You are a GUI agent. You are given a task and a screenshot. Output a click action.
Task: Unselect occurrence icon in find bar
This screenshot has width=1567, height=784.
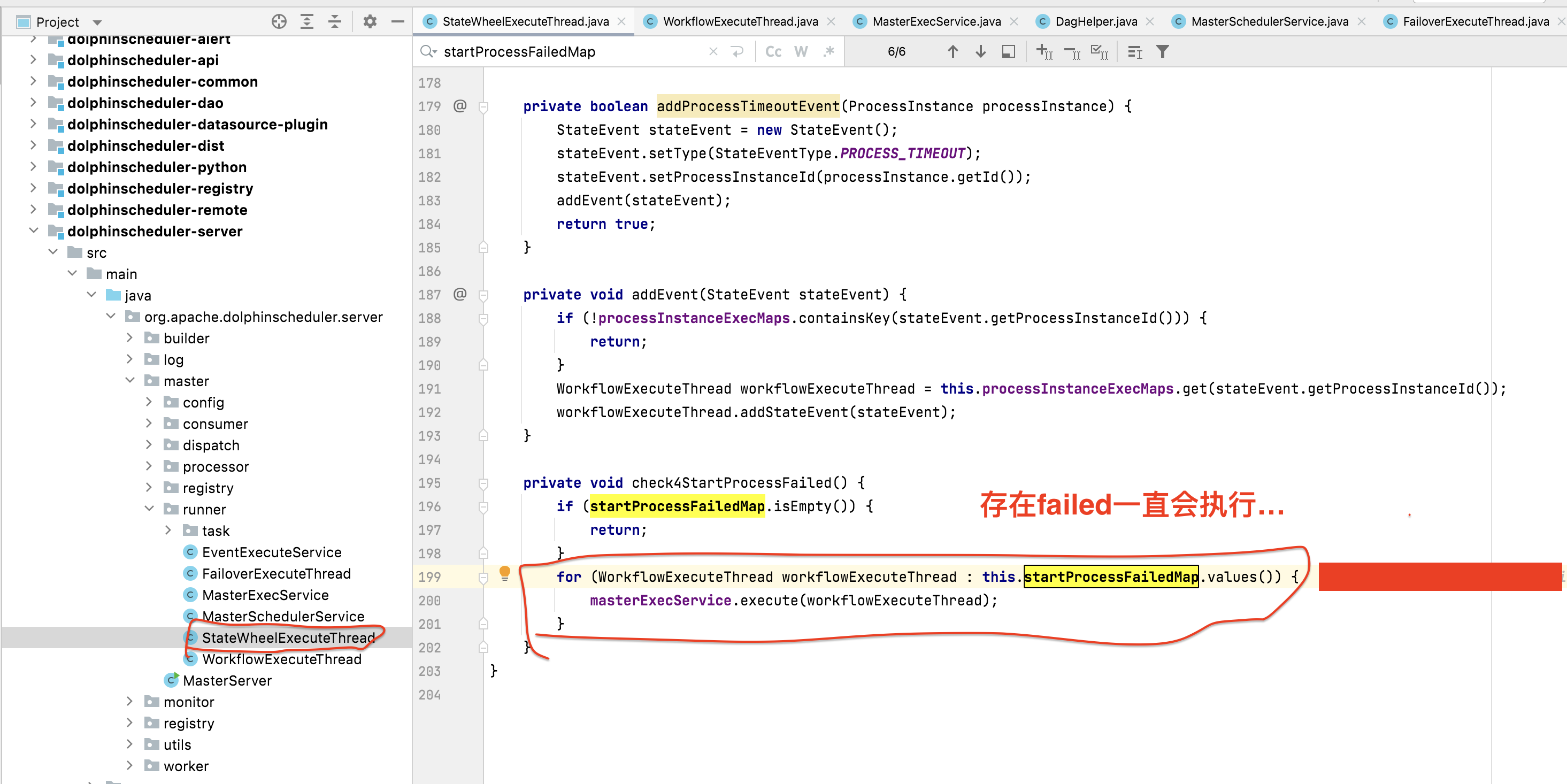point(1072,52)
